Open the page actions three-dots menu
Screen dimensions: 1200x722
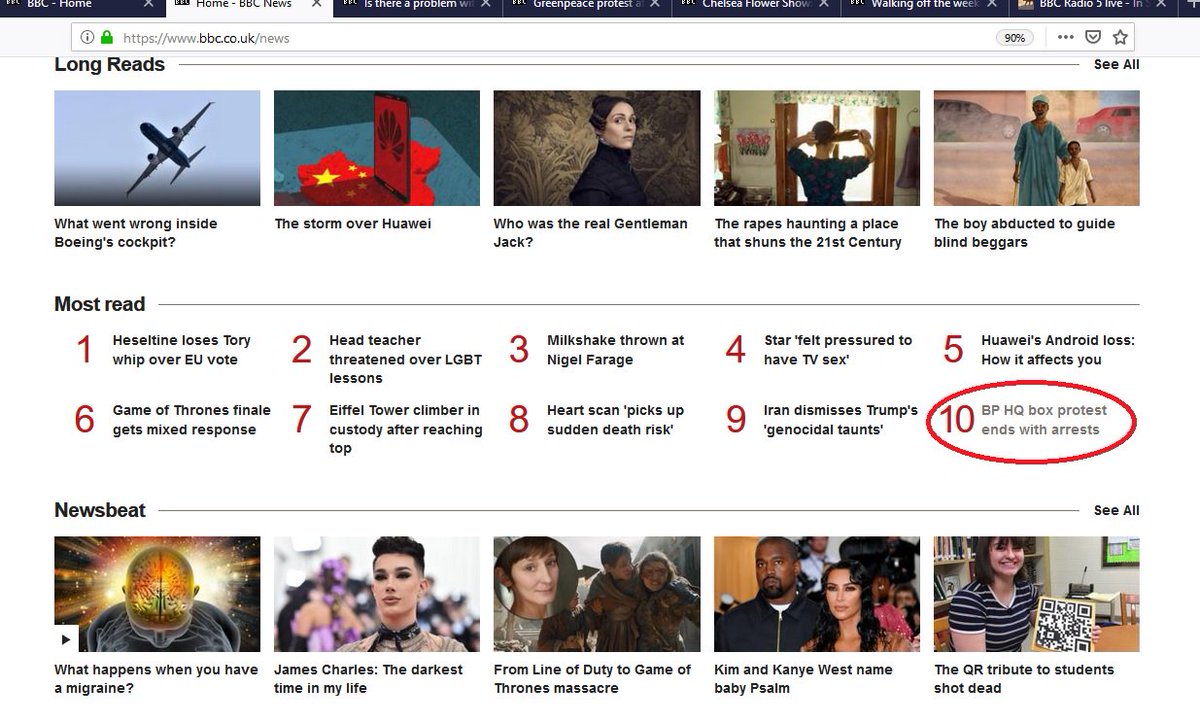click(1065, 38)
